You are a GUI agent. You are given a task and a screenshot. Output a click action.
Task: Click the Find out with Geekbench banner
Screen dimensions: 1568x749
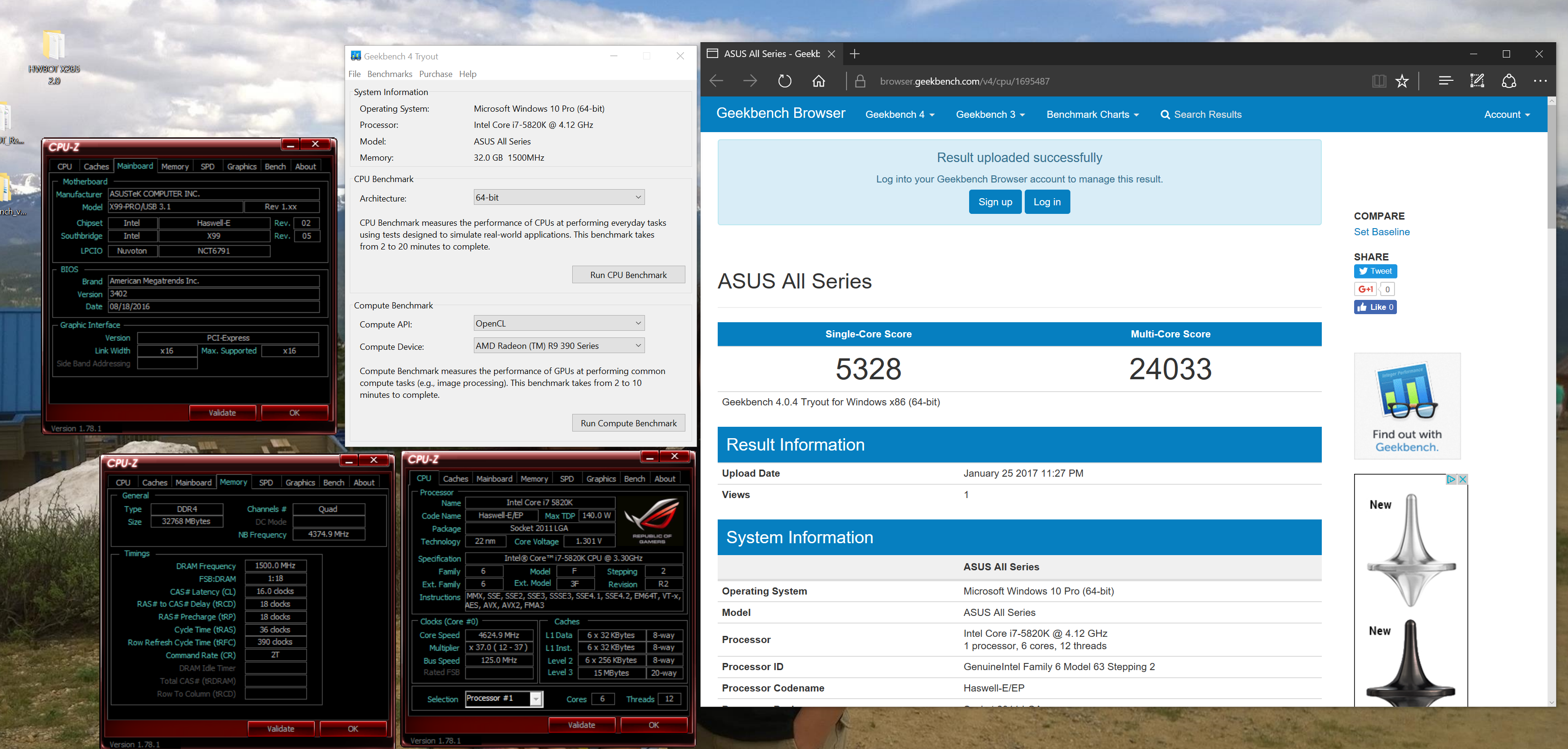click(x=1407, y=406)
